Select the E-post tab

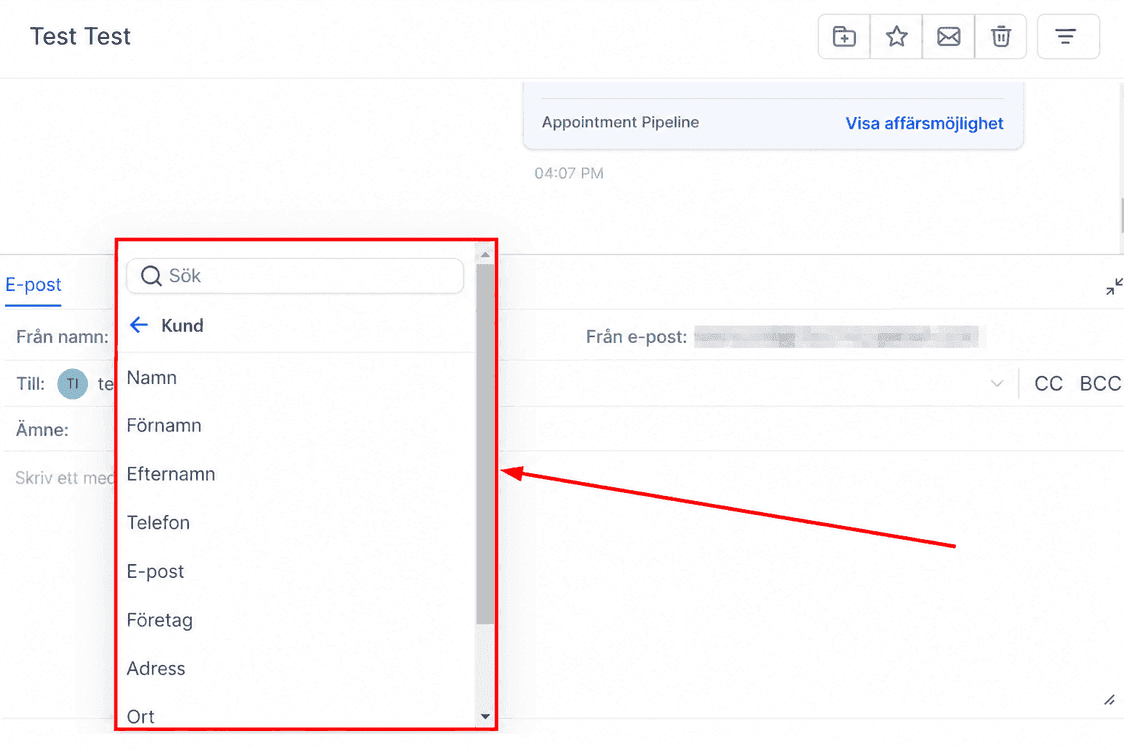[33, 285]
